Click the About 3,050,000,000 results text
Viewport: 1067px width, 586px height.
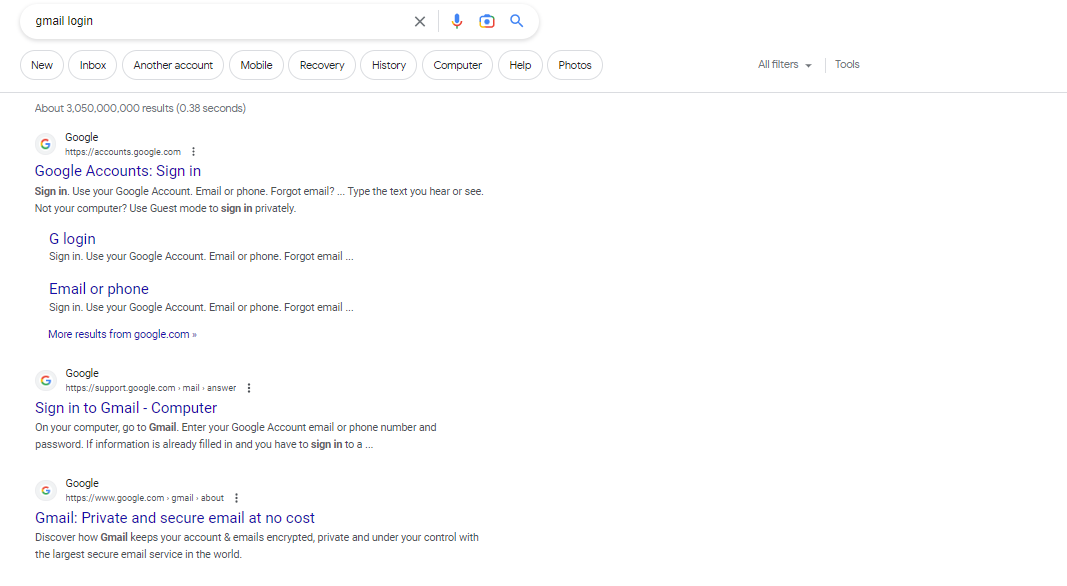tap(140, 108)
